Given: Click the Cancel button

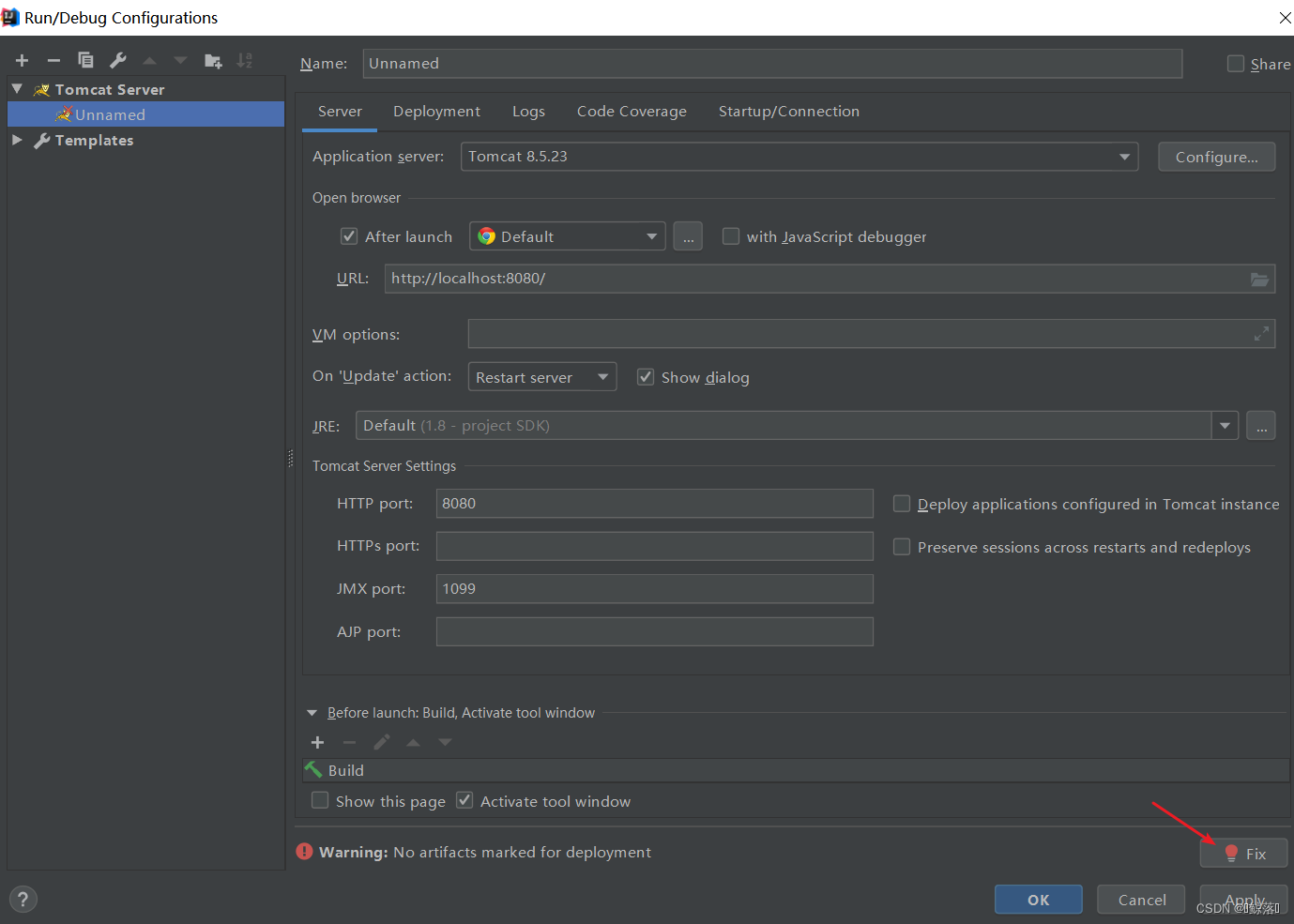Looking at the screenshot, I should click(x=1141, y=900).
